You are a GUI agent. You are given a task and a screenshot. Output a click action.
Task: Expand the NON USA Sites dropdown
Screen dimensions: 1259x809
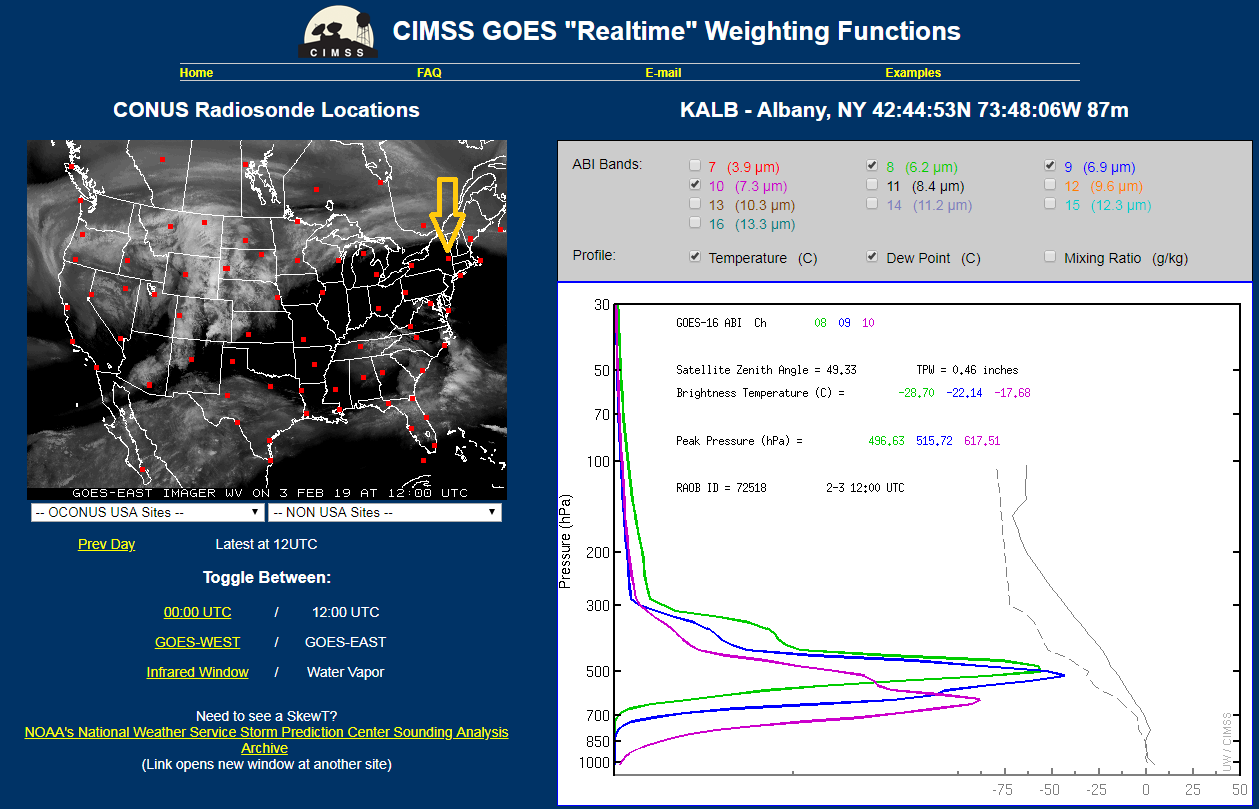[x=385, y=512]
